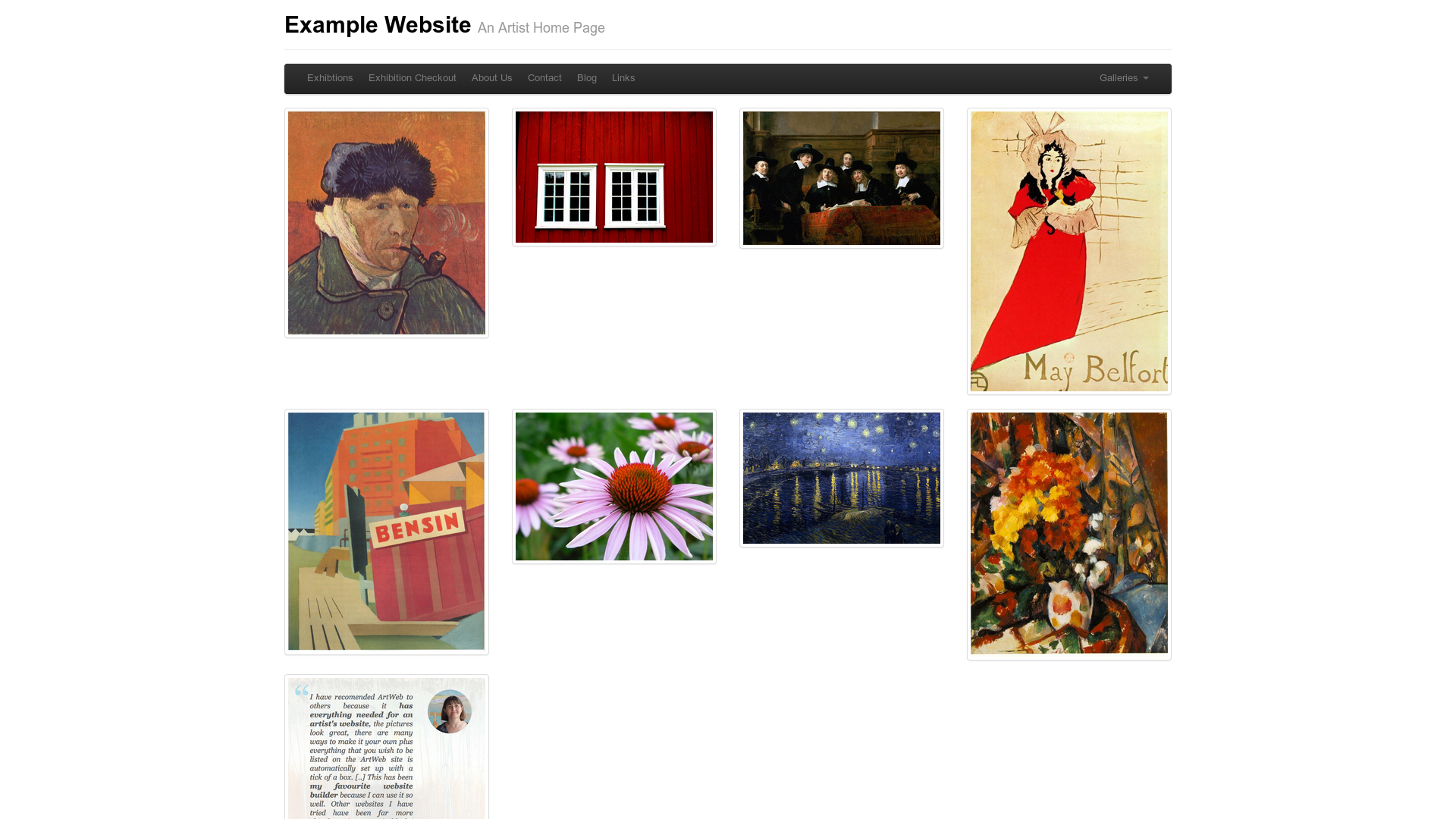View the orange flower bouquet painting
This screenshot has width=1456, height=819.
(x=1069, y=535)
